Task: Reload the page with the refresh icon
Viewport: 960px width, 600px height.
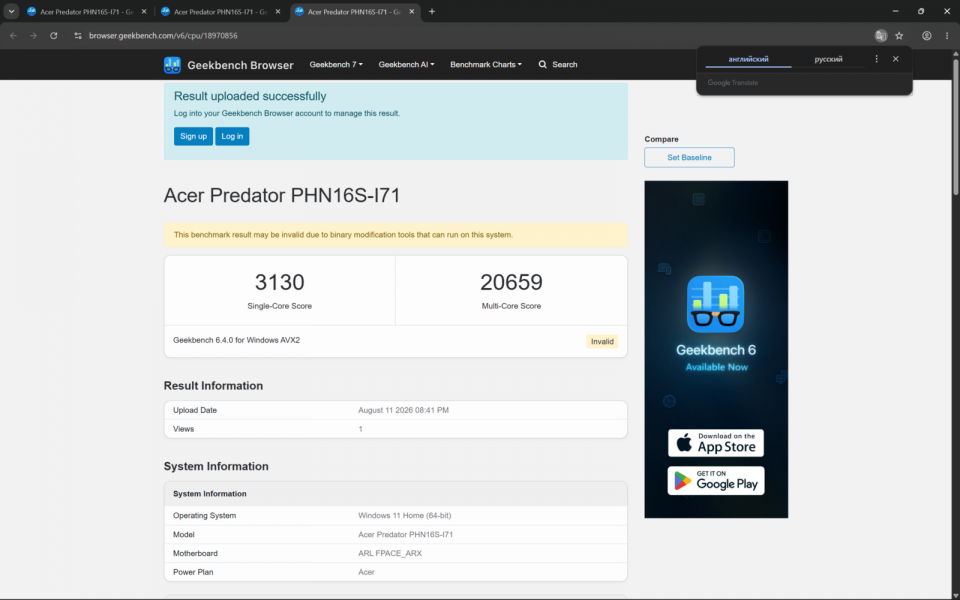Action: (x=54, y=36)
